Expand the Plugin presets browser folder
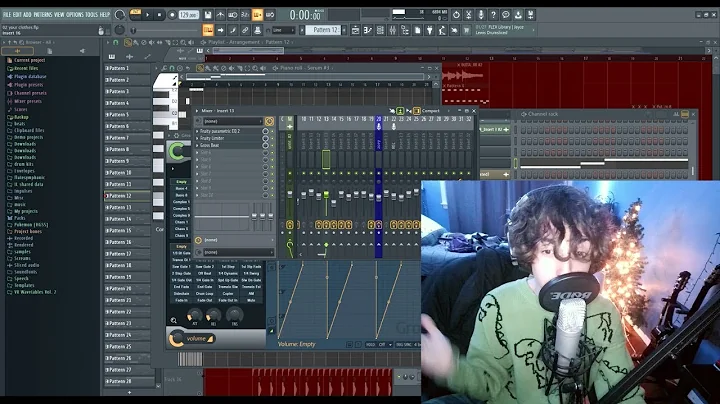This screenshot has height=404, width=720. [x=28, y=85]
